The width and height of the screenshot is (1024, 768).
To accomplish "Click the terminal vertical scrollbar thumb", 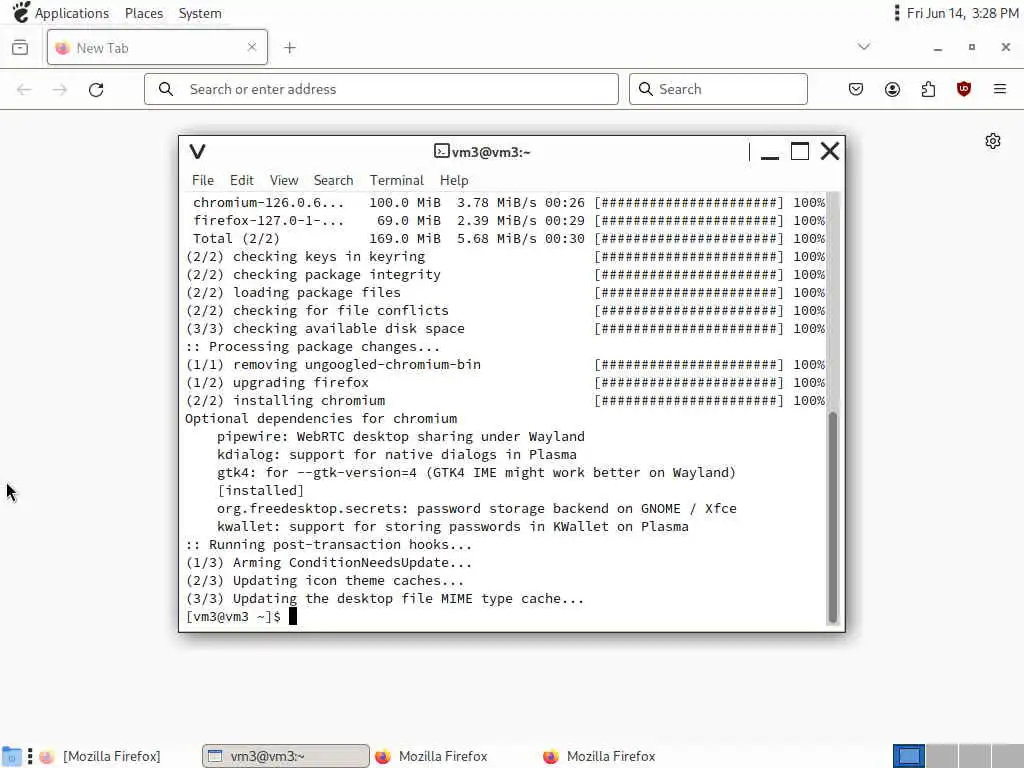I will point(833,517).
